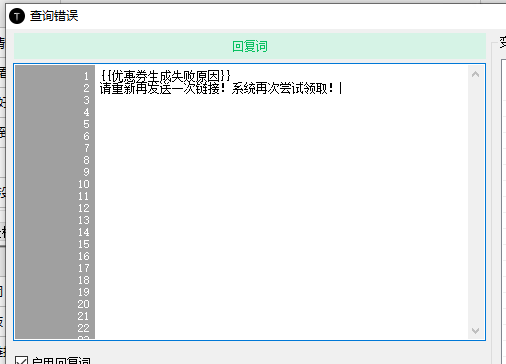Click scroll down arrow in reply editor
This screenshot has width=506, height=364.
pyautogui.click(x=475, y=330)
